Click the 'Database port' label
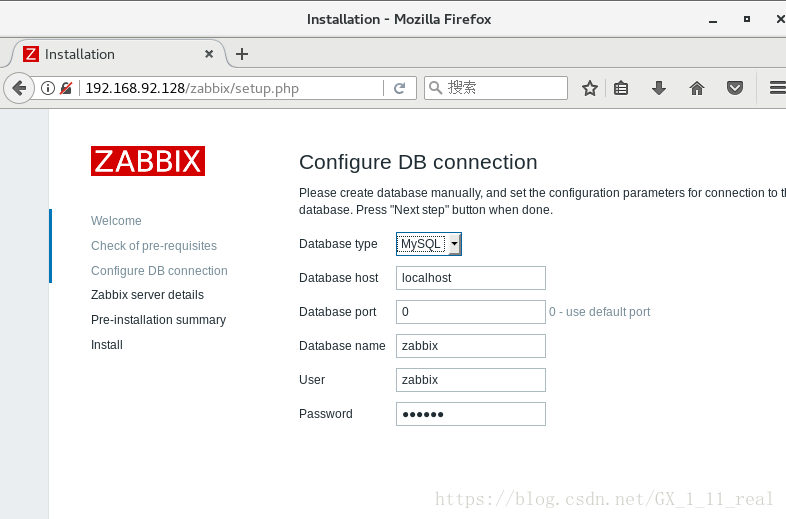This screenshot has height=519, width=786. coord(338,312)
